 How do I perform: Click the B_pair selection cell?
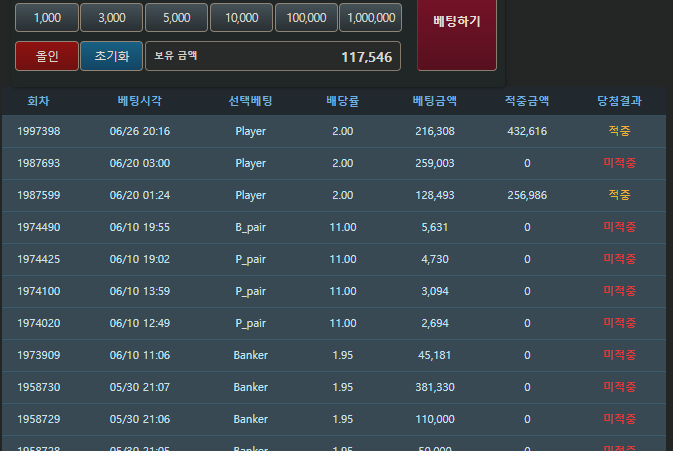point(250,227)
